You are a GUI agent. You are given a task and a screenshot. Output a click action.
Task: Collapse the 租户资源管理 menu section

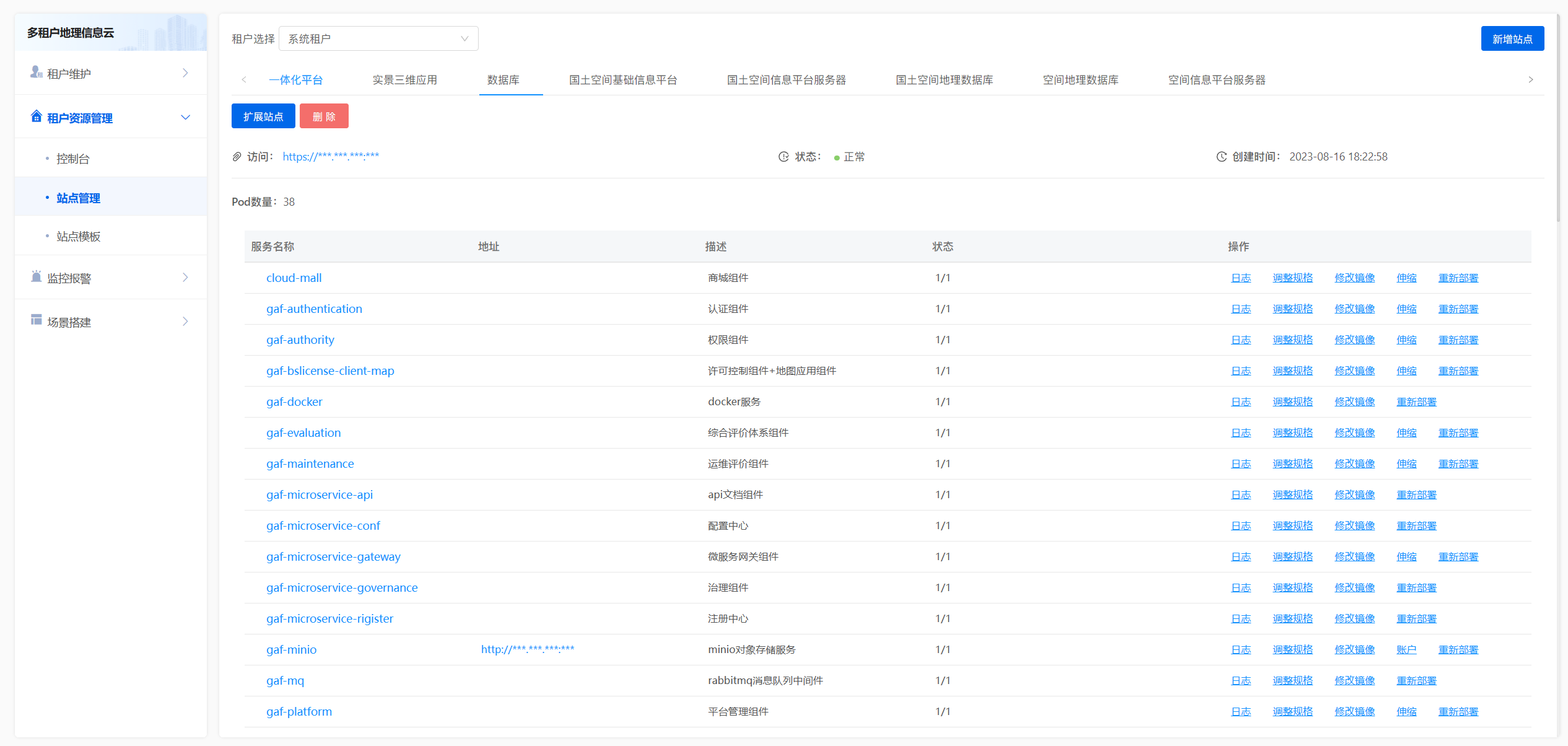click(185, 117)
